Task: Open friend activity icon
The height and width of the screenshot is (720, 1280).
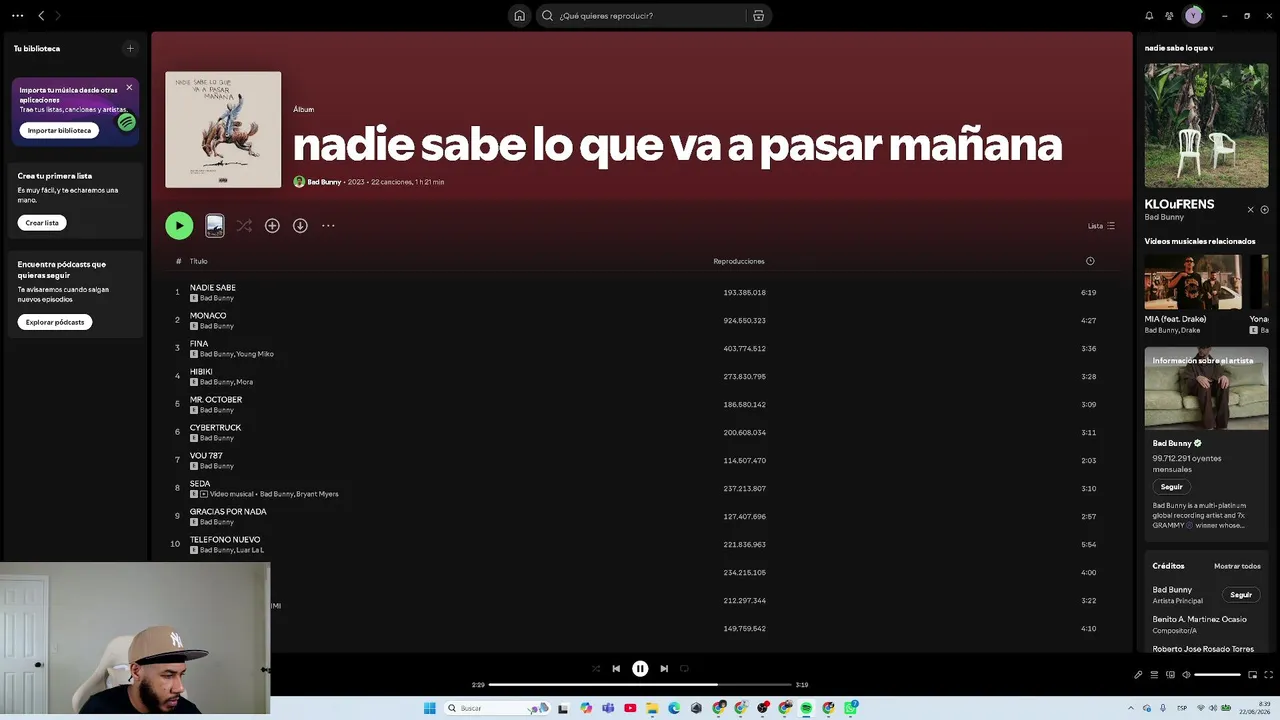Action: point(1169,16)
